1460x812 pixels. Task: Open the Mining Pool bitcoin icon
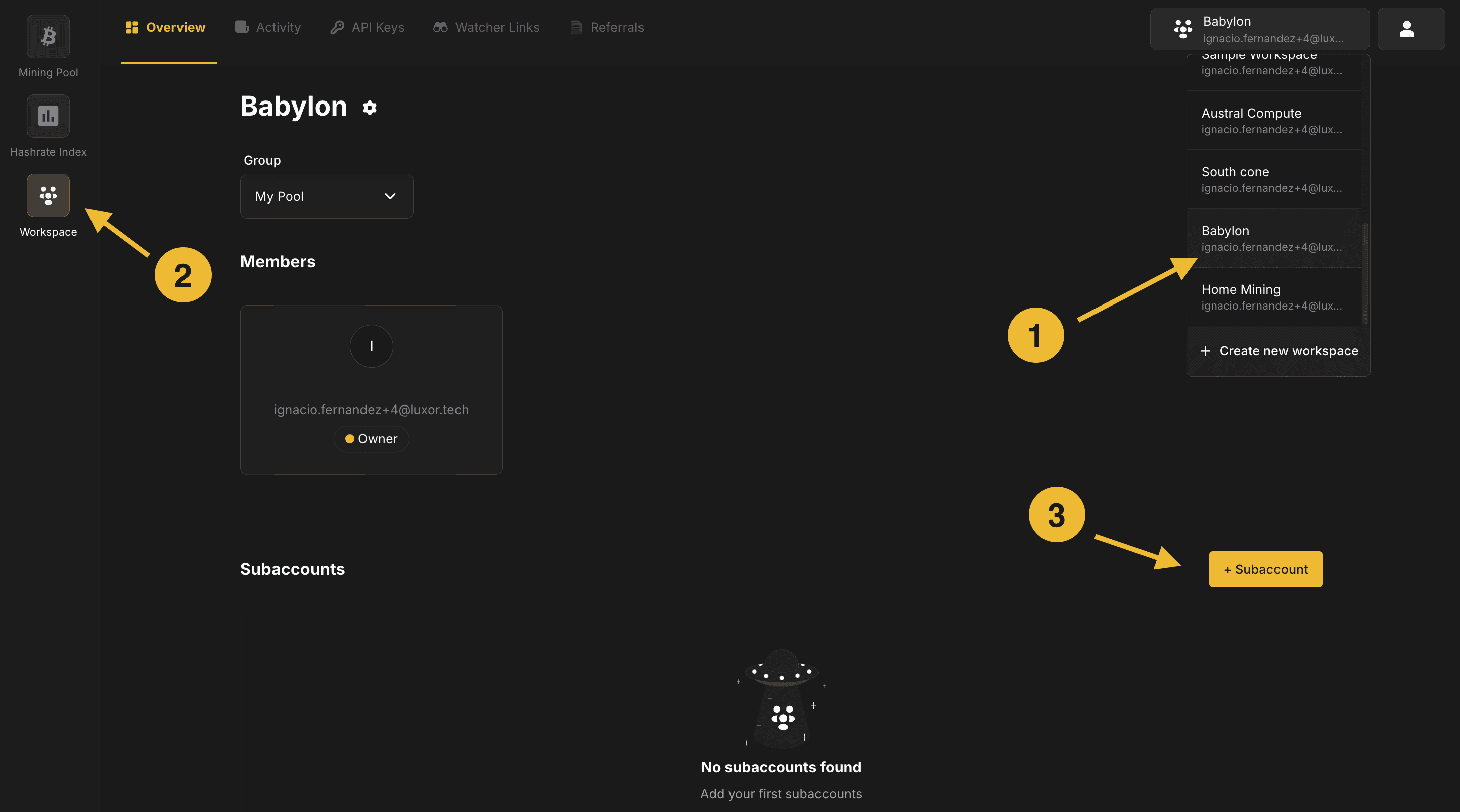[48, 36]
